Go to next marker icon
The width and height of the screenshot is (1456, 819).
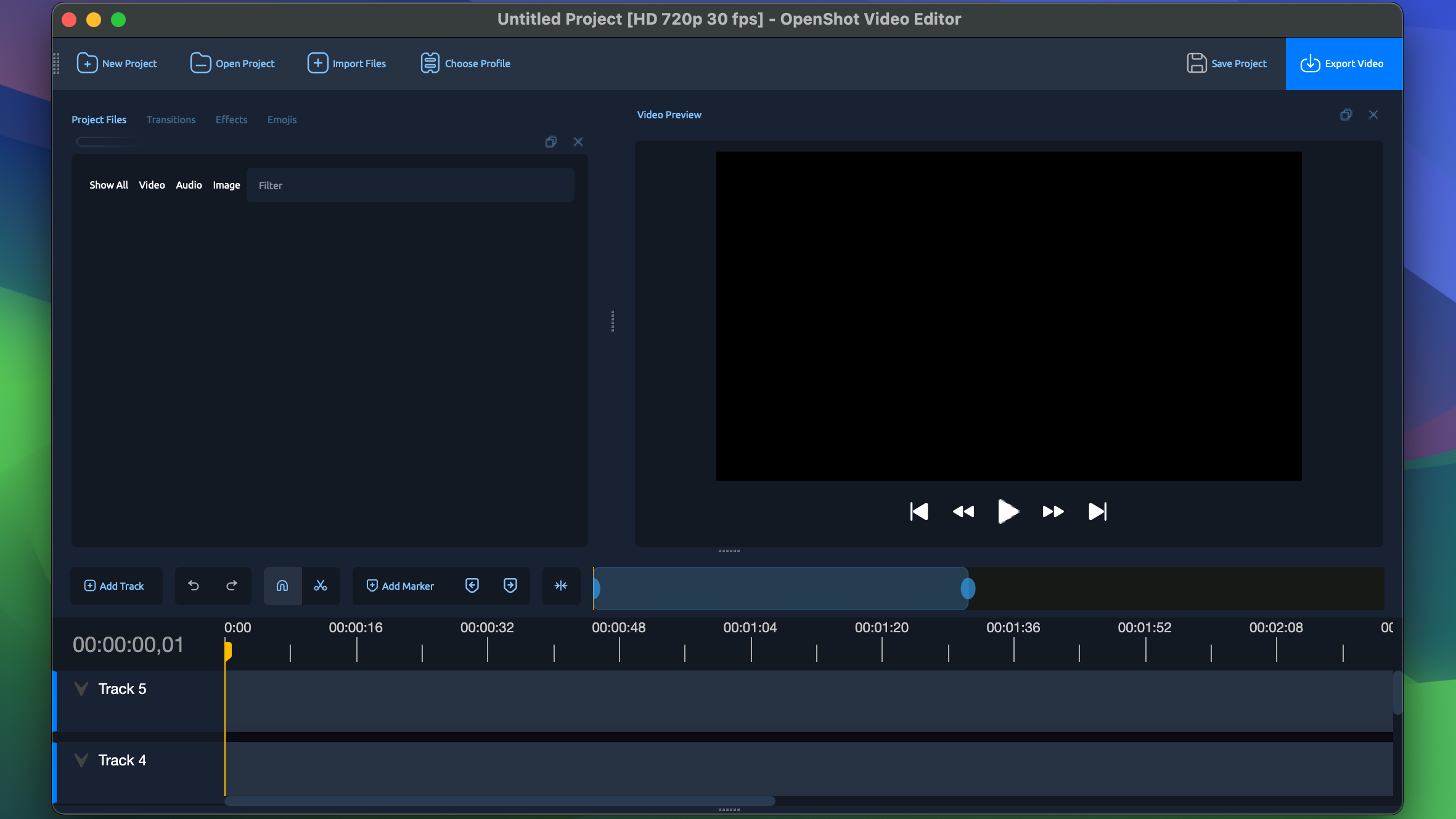pos(510,585)
